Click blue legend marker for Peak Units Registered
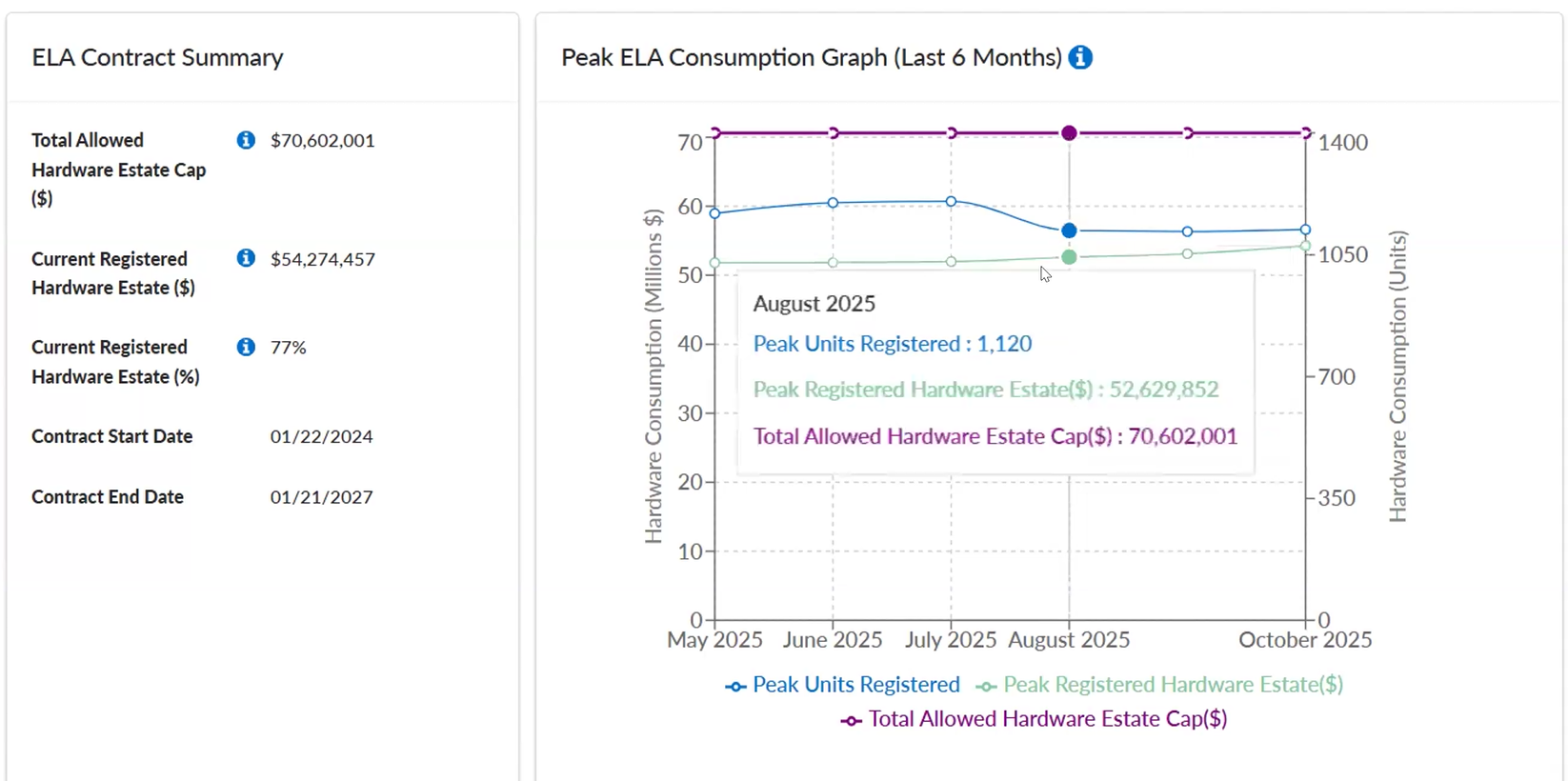 734,687
